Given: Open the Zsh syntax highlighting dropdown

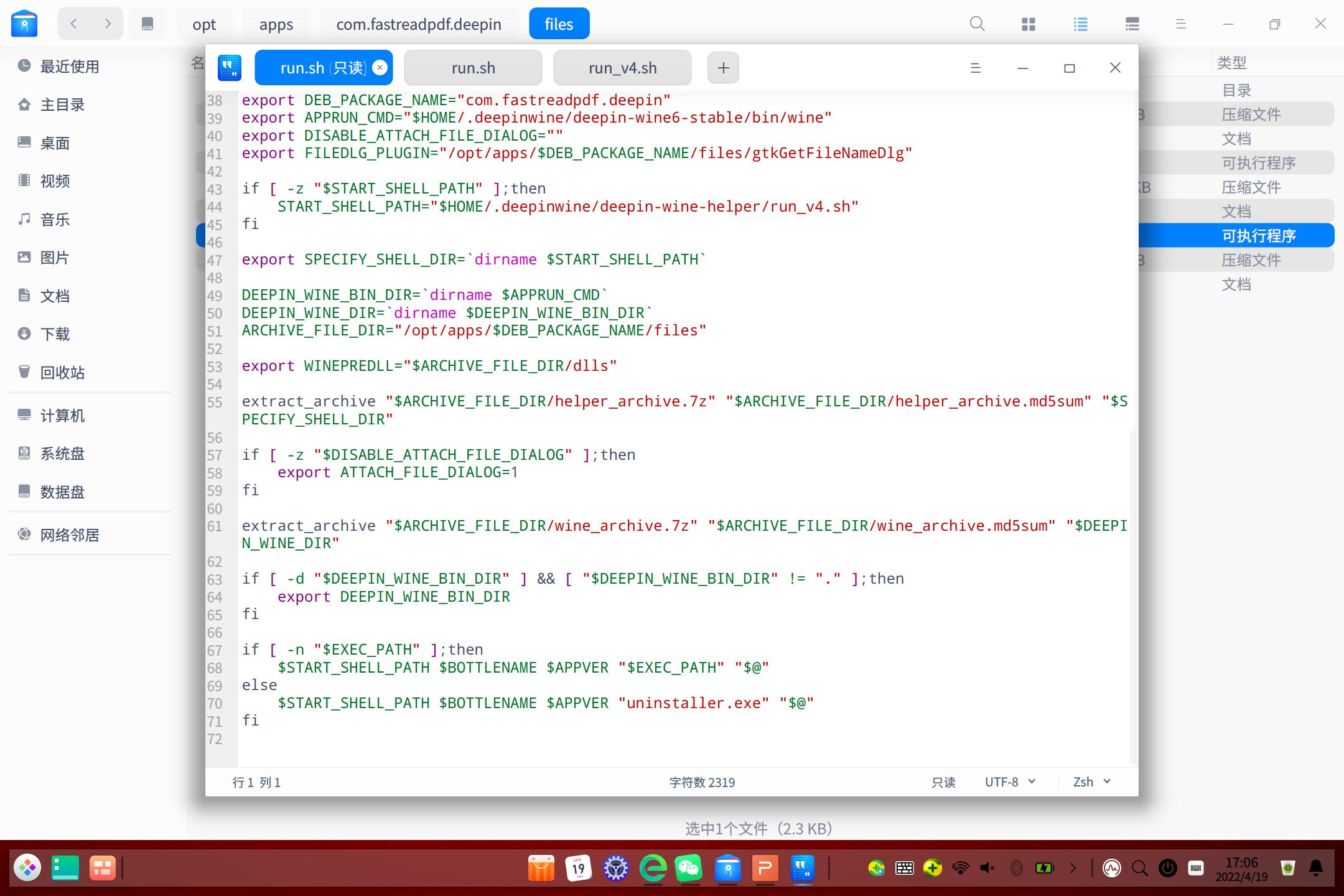Looking at the screenshot, I should click(x=1091, y=782).
